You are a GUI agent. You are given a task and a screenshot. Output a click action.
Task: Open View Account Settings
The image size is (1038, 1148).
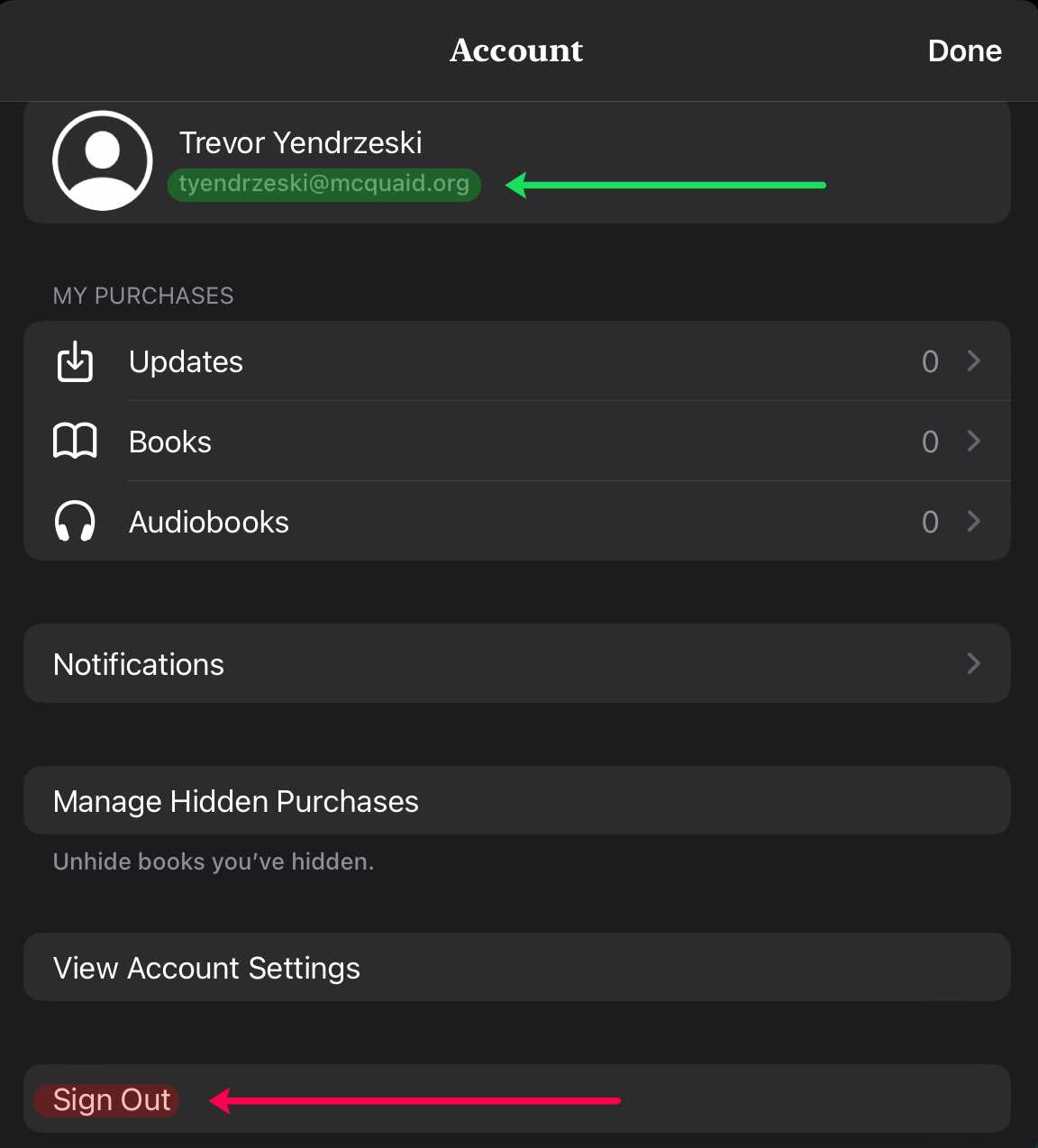(x=517, y=968)
